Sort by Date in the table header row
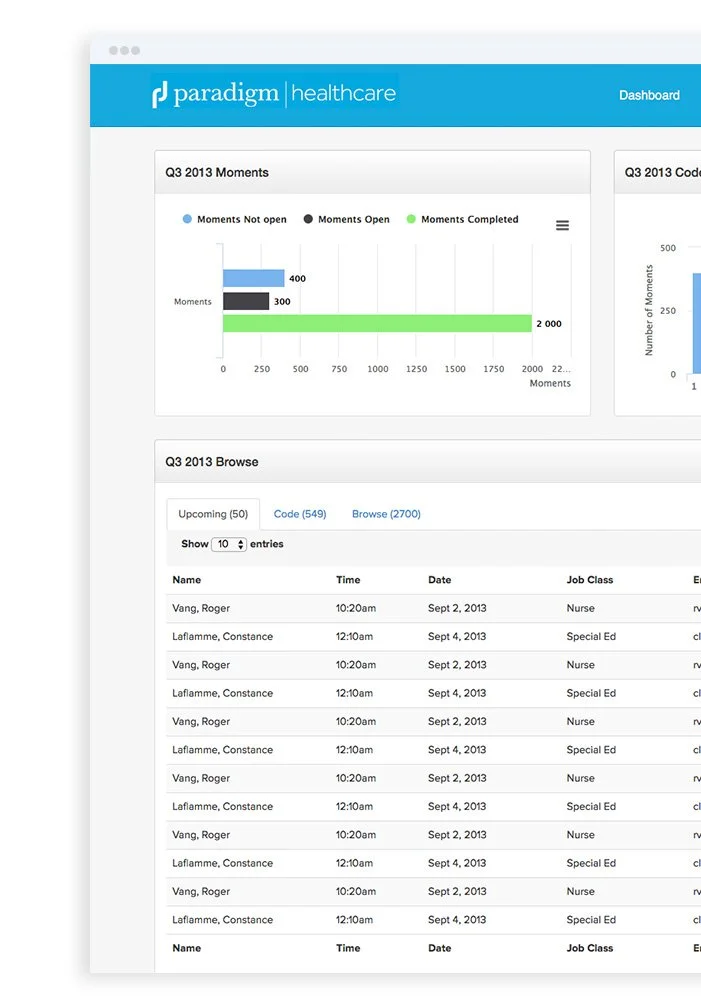The height and width of the screenshot is (1008, 701). (x=440, y=580)
